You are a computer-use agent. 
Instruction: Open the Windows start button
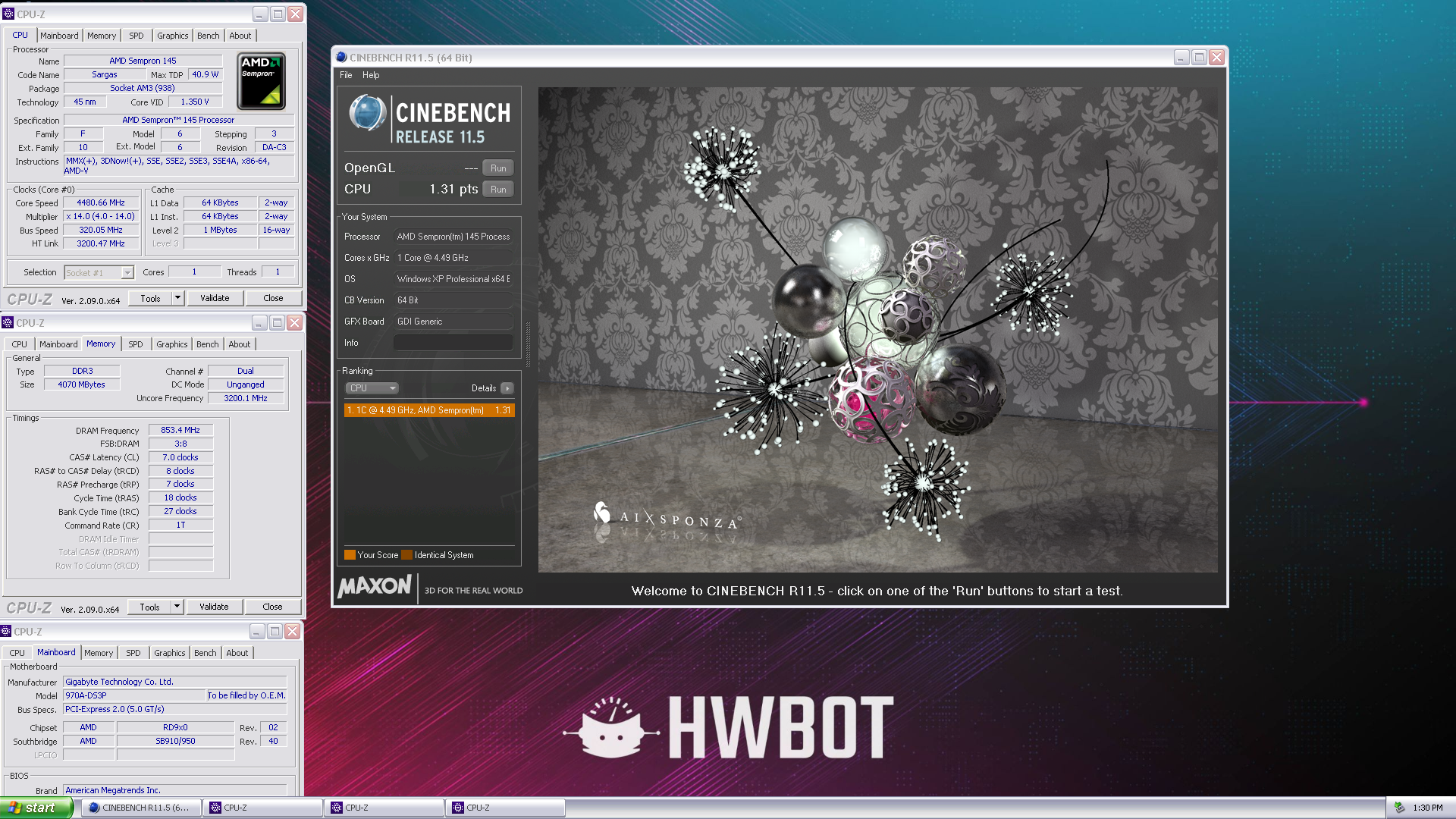pos(36,808)
